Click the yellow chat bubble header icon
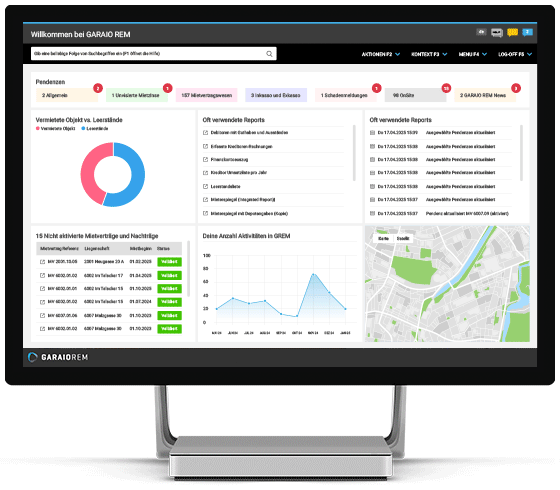The width and height of the screenshot is (560, 490). 512,32
